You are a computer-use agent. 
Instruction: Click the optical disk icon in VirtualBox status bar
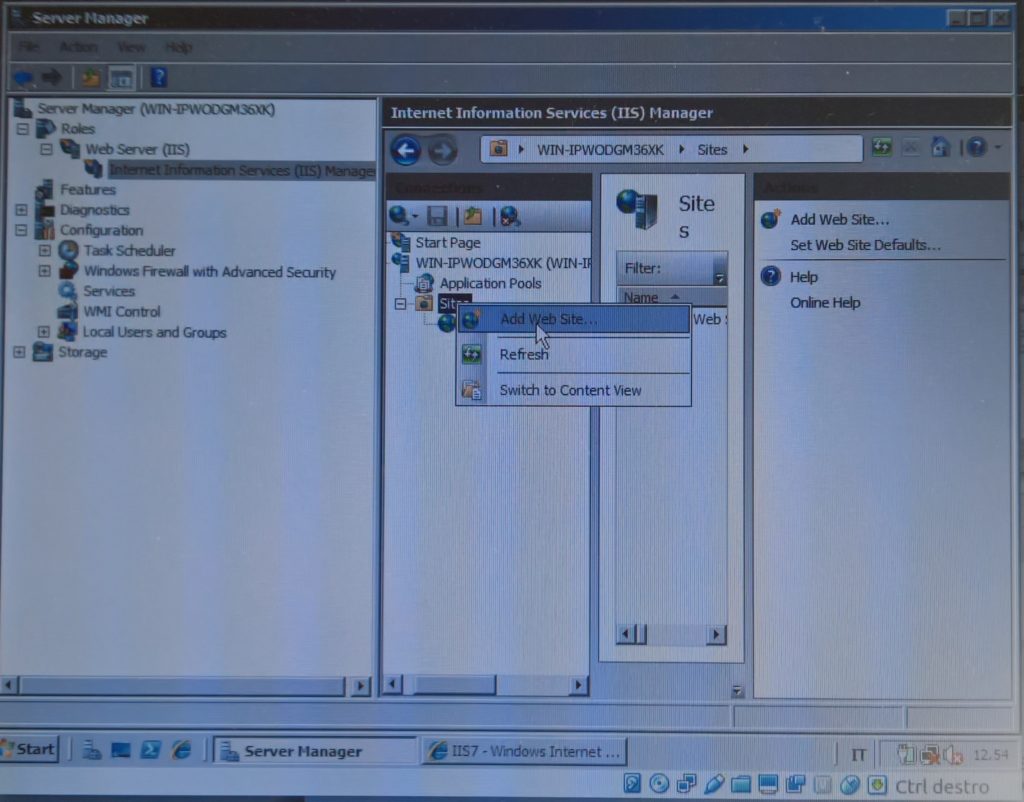click(659, 784)
